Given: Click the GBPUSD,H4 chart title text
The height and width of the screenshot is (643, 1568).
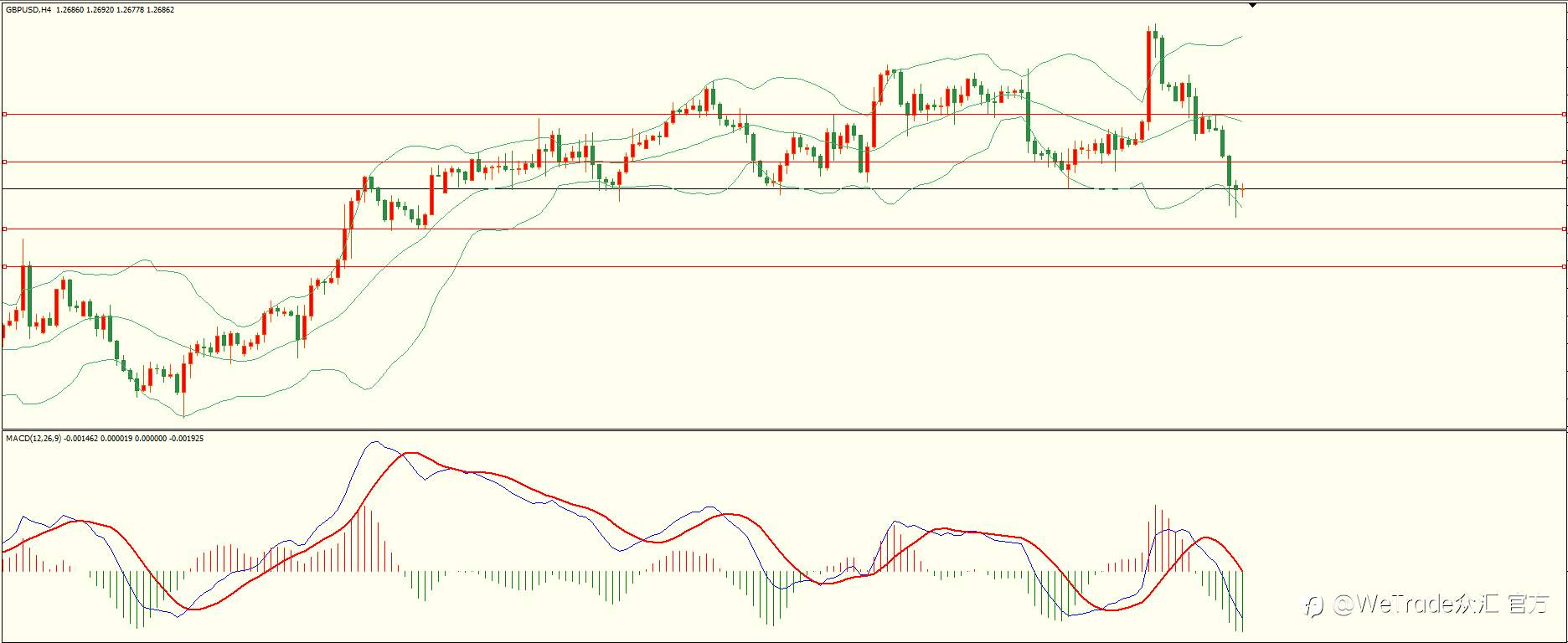Looking at the screenshot, I should click(29, 10).
